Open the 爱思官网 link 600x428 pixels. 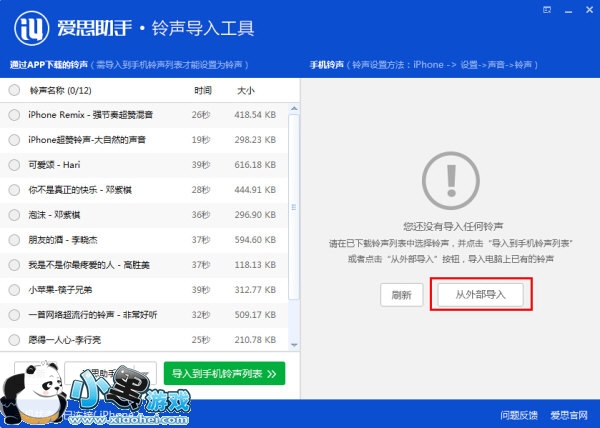coord(569,415)
